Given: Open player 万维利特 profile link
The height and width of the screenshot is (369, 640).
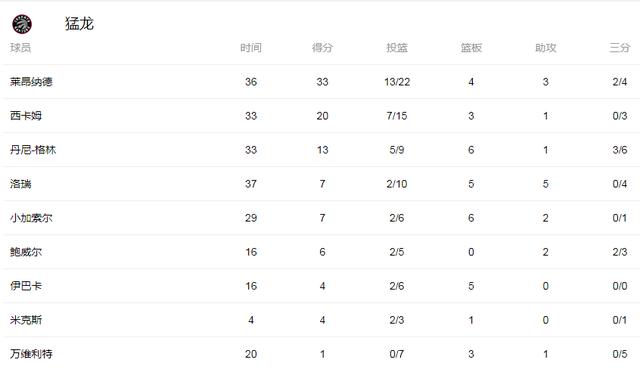Looking at the screenshot, I should 31,354.
